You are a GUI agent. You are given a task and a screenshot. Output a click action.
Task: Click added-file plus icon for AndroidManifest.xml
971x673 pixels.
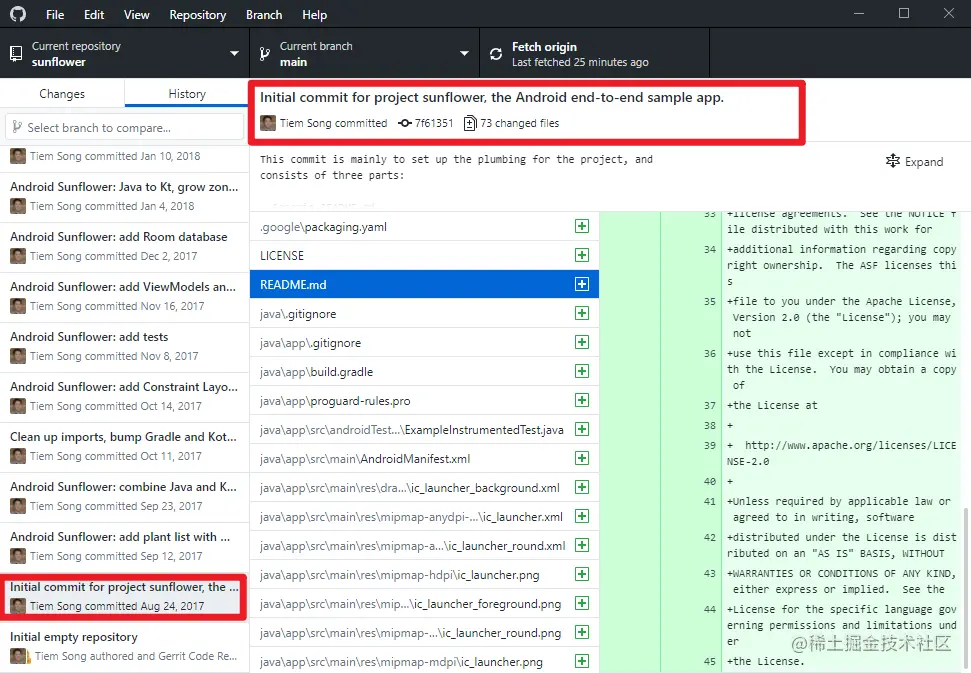(581, 458)
